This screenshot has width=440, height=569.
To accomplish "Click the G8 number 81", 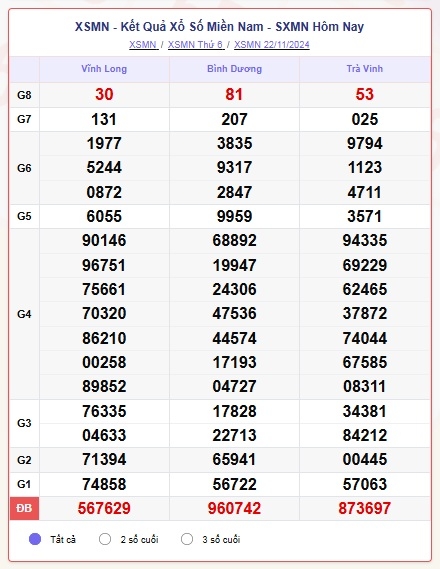I will coord(234,95).
